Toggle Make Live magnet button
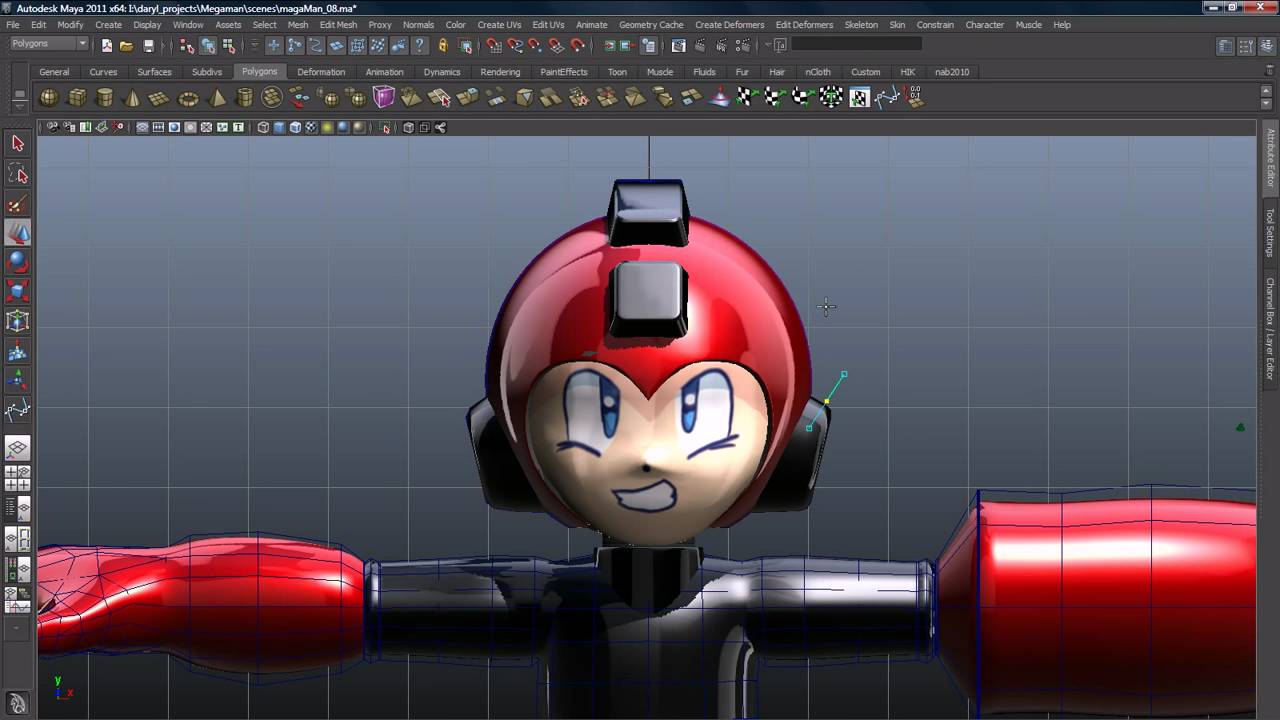 [577, 45]
